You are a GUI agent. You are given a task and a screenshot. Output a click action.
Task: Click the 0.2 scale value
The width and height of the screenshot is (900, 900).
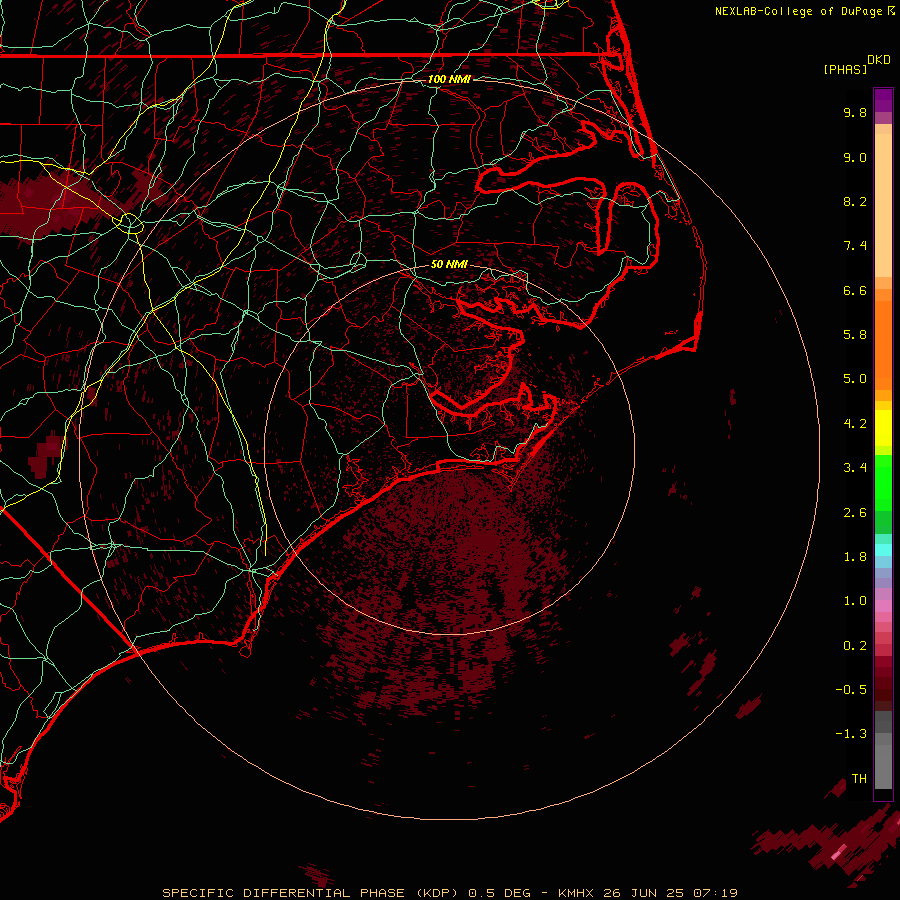coord(855,646)
